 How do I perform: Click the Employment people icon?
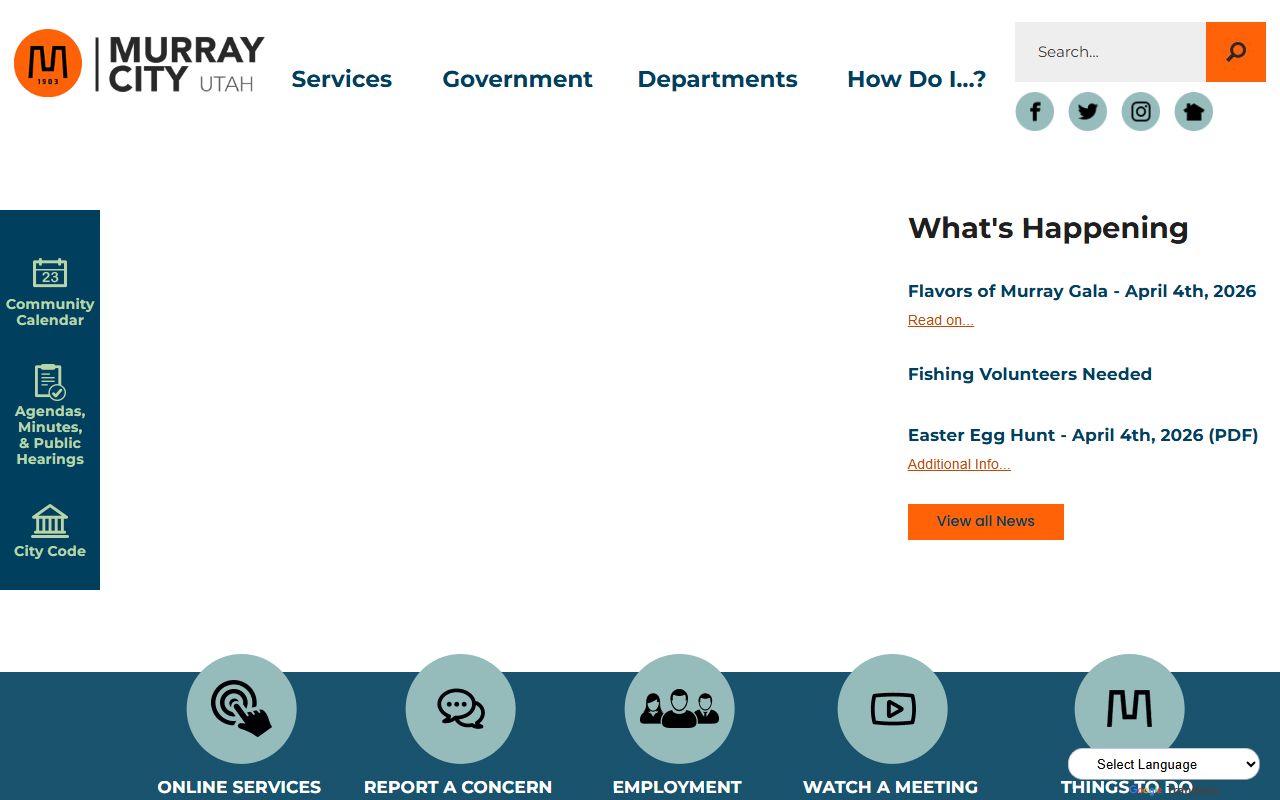click(x=679, y=709)
